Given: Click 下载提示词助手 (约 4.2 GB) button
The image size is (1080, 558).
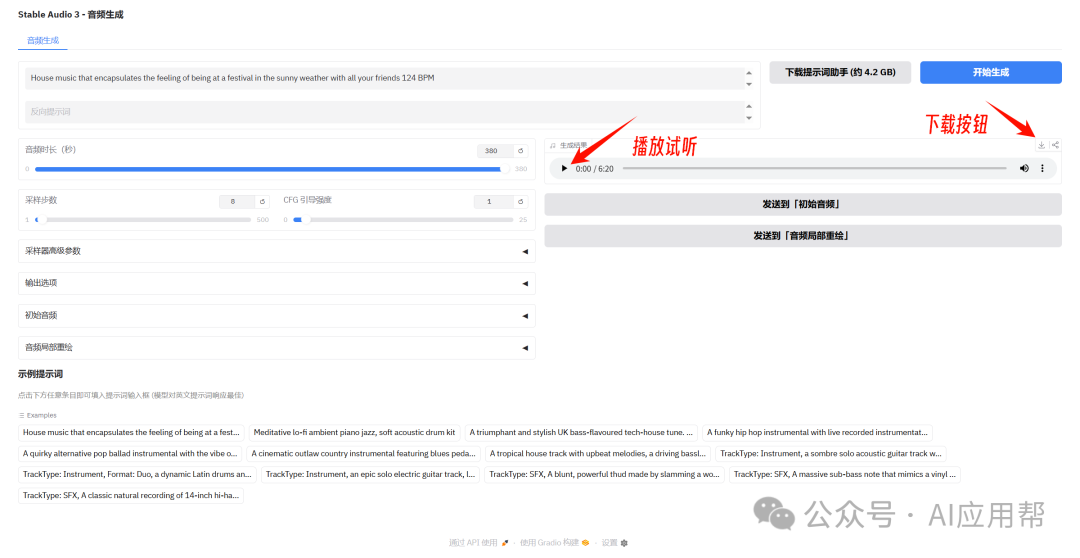Looking at the screenshot, I should (840, 72).
